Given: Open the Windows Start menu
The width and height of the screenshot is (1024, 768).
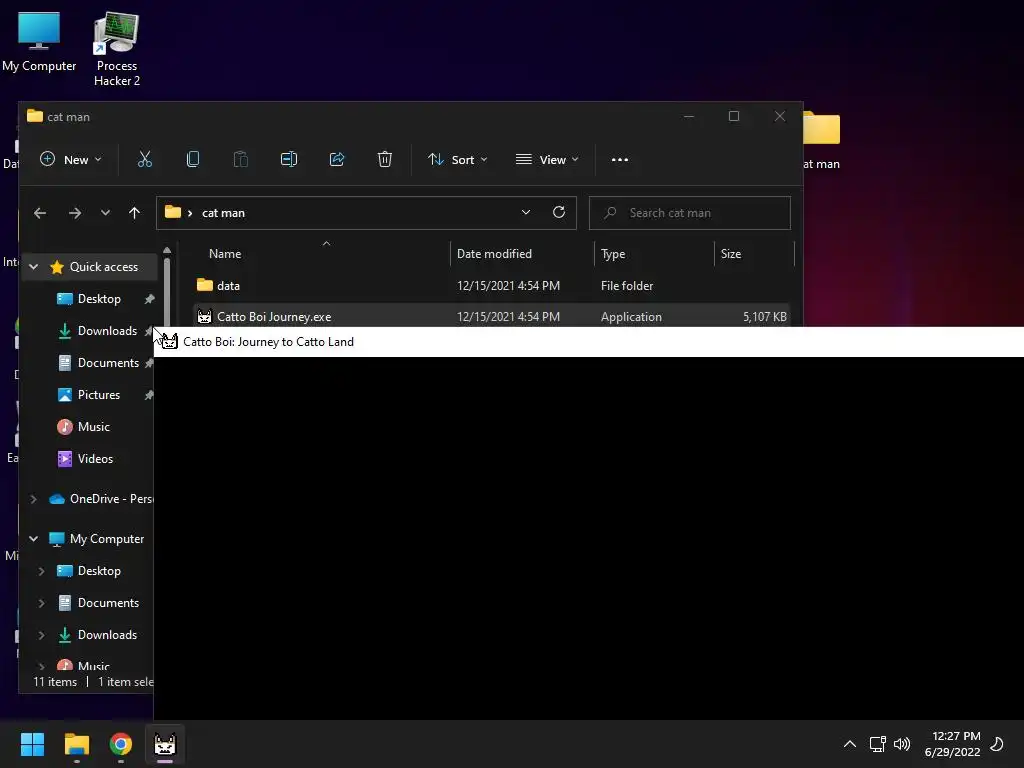Looking at the screenshot, I should tap(32, 744).
